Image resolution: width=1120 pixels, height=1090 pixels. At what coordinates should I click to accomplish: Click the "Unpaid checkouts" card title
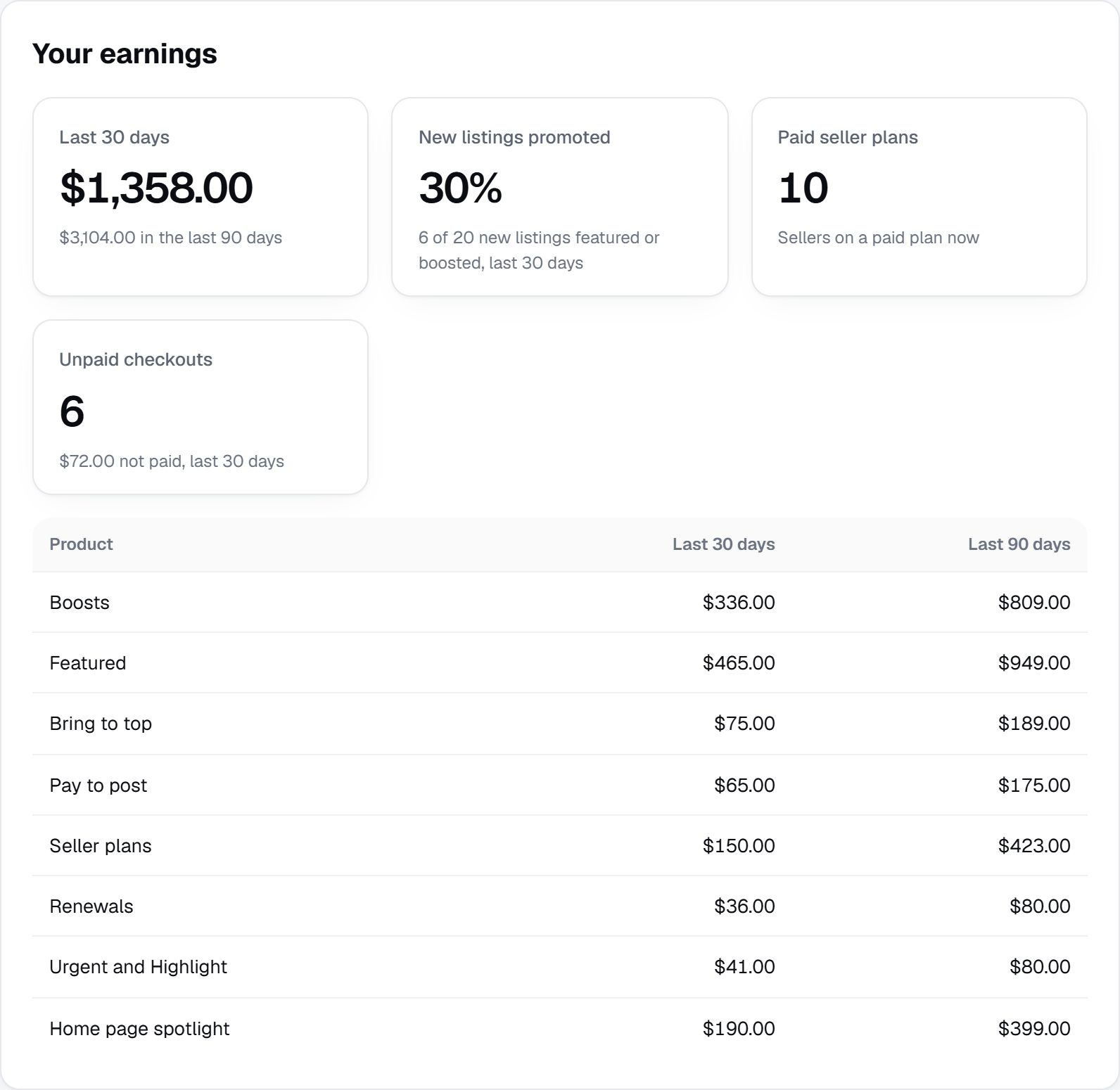pos(136,359)
